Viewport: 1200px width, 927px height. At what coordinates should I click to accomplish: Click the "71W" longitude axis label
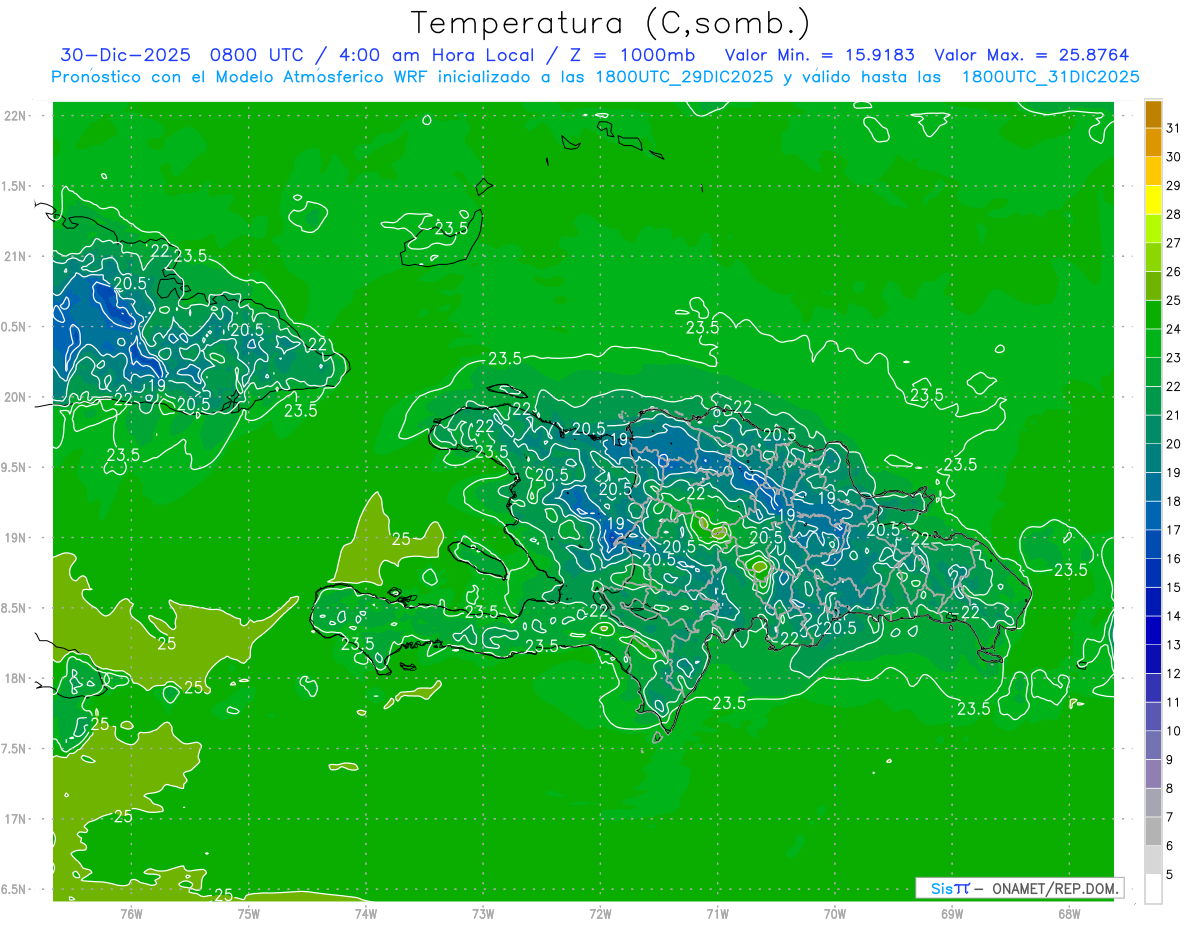(x=717, y=914)
